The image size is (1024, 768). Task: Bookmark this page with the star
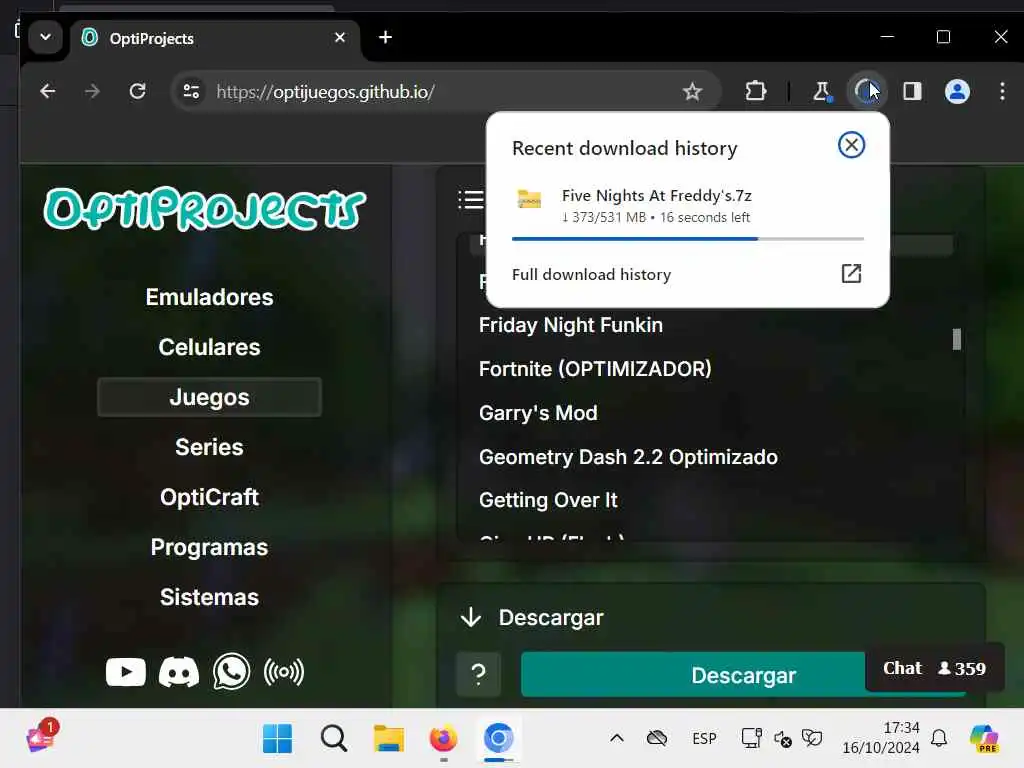point(692,91)
